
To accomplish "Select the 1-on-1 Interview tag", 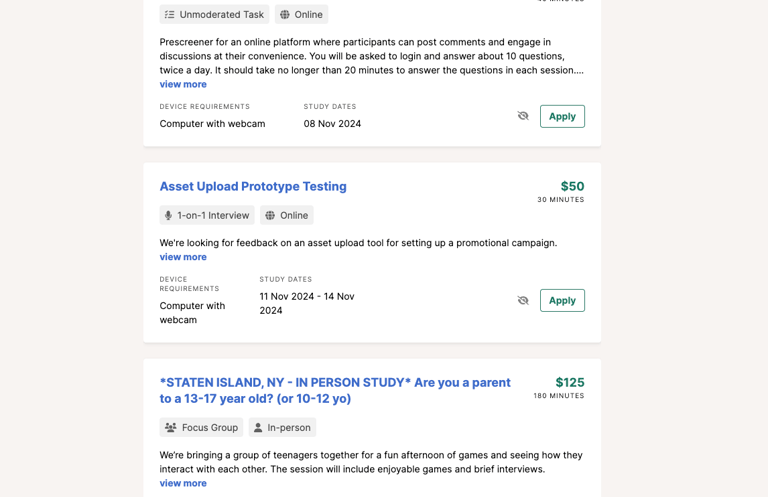I will 207,215.
